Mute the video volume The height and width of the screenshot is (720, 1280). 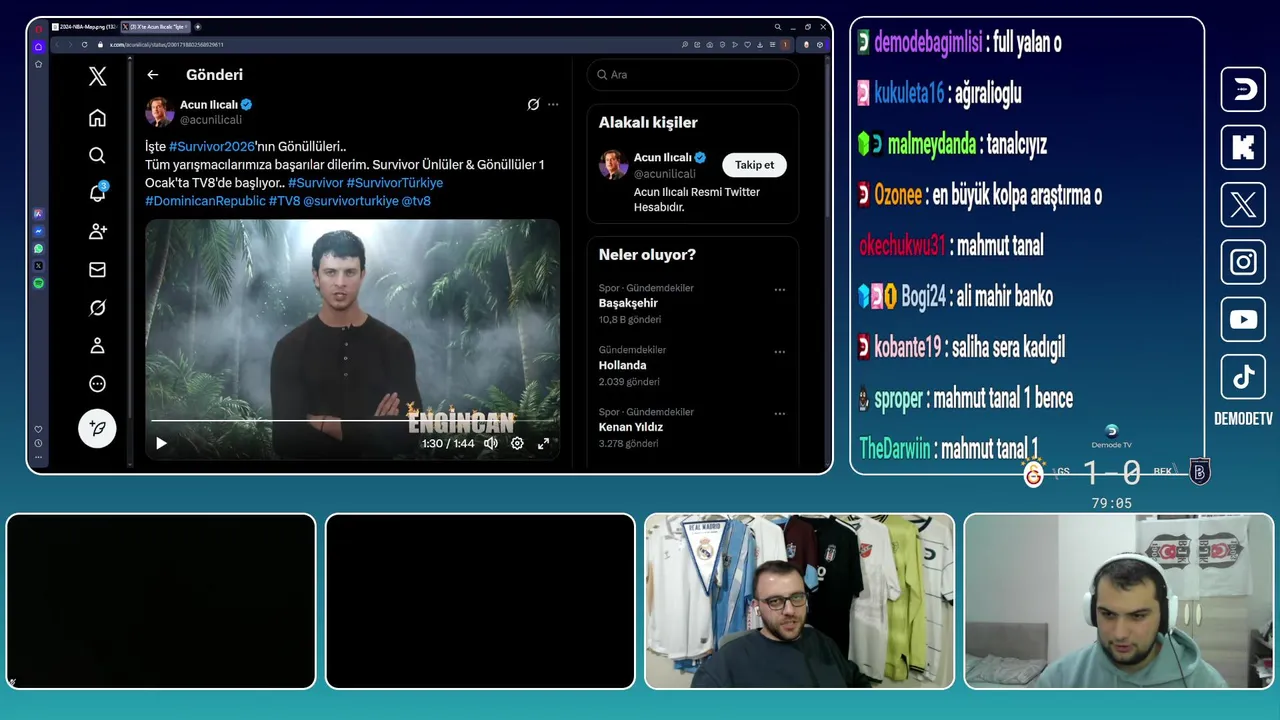(491, 443)
